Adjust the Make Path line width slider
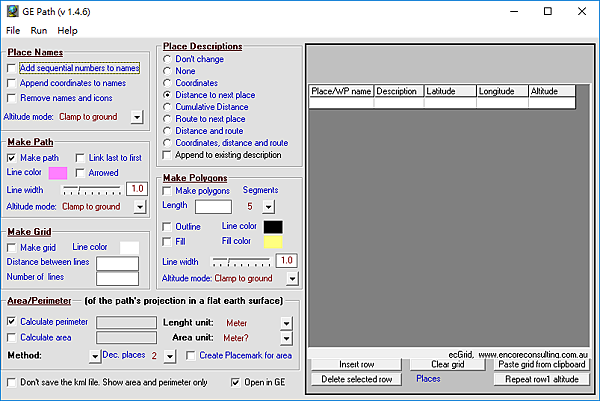Screen dimensions: 600x401 tap(91, 190)
